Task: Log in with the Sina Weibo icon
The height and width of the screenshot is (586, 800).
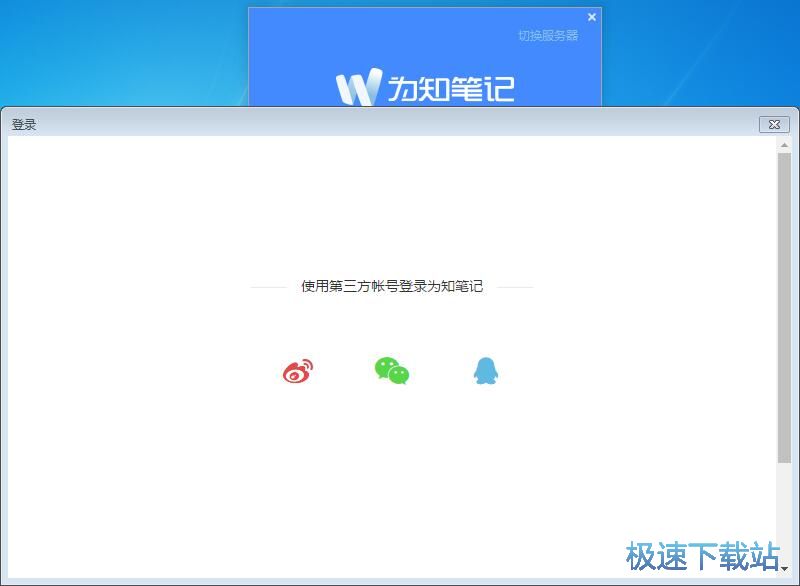Action: [298, 371]
